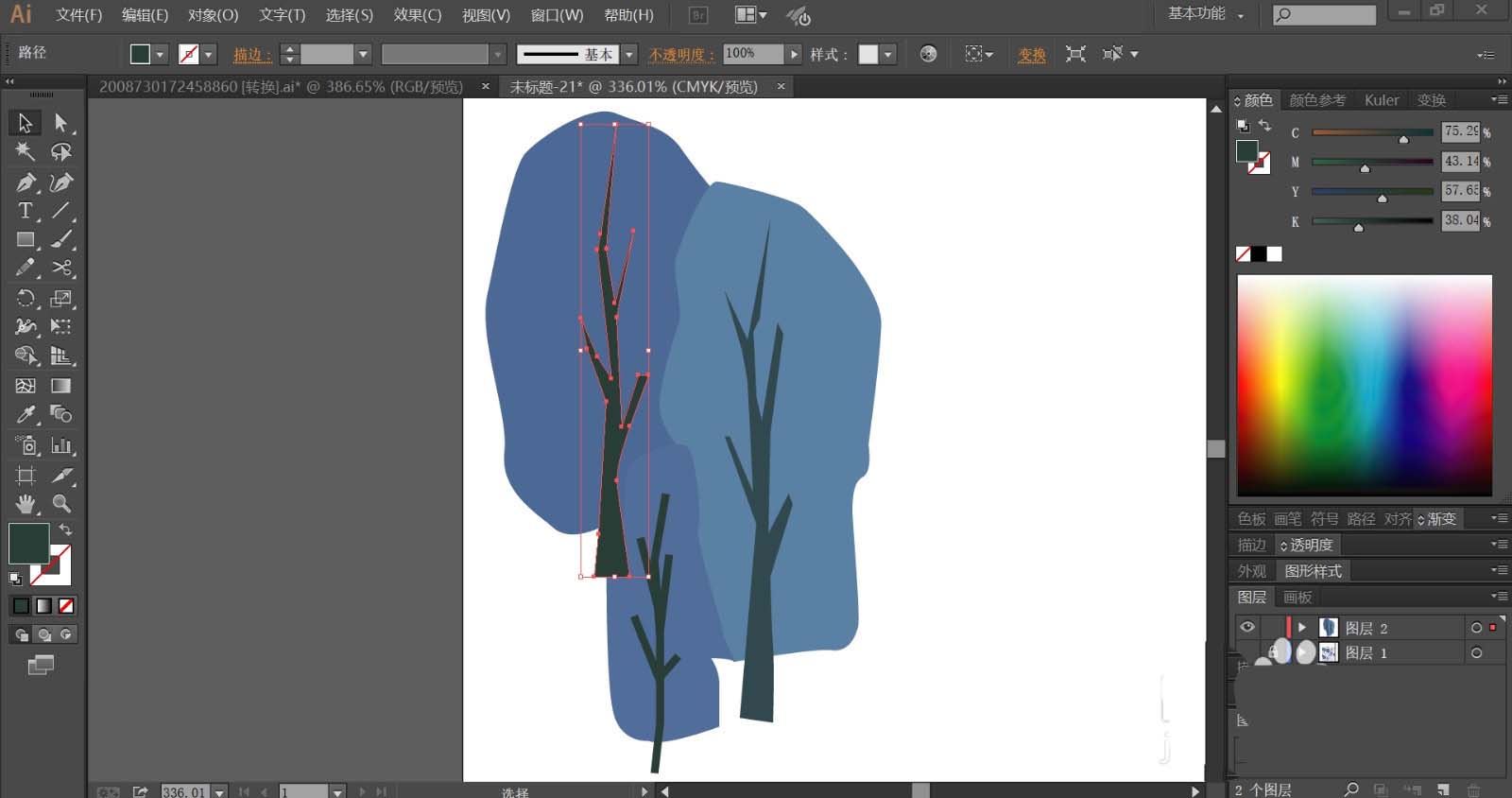
Task: Click the swap fill and stroke arrows
Action: coord(65,529)
